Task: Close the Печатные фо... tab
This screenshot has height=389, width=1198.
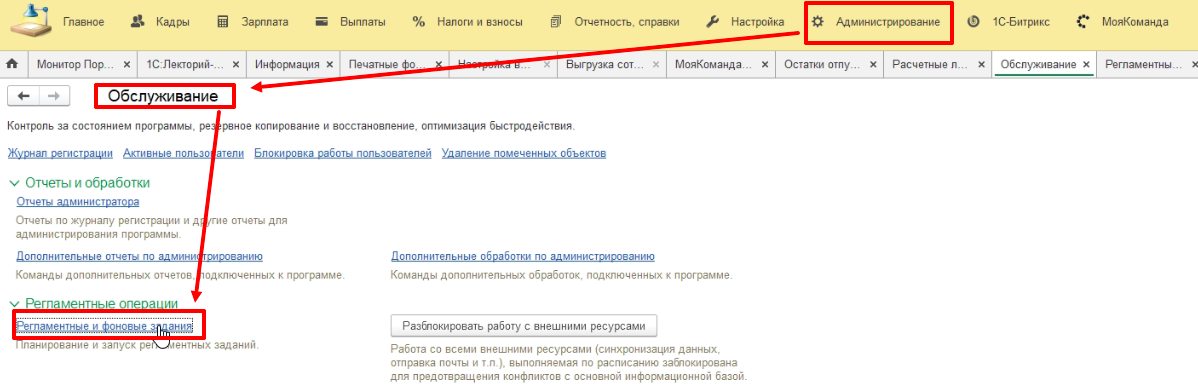Action: pos(440,65)
